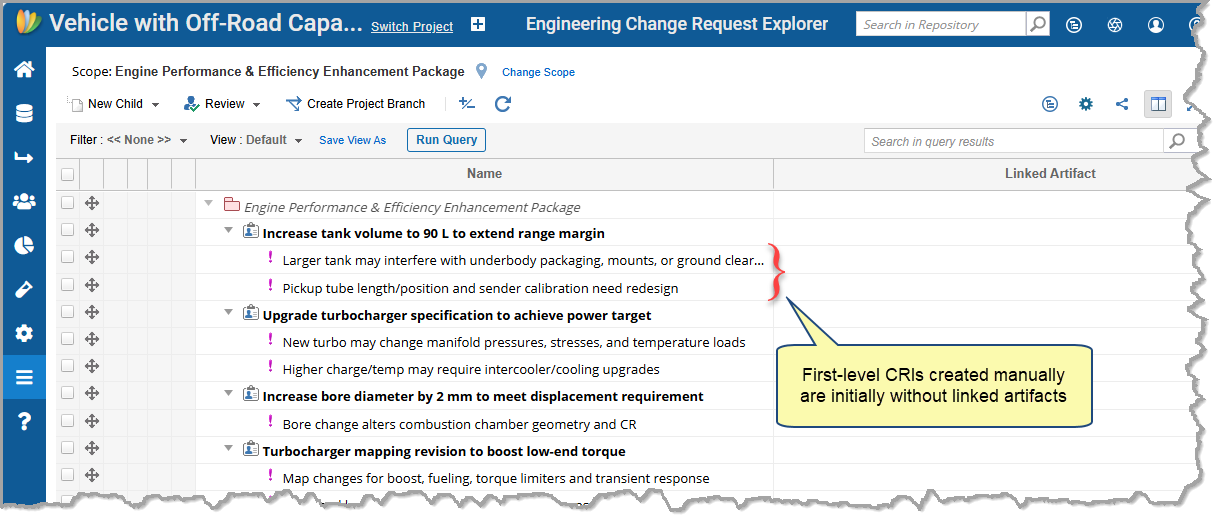Open the pie chart reports icon
Image resolution: width=1224 pixels, height=526 pixels.
pyautogui.click(x=23, y=246)
